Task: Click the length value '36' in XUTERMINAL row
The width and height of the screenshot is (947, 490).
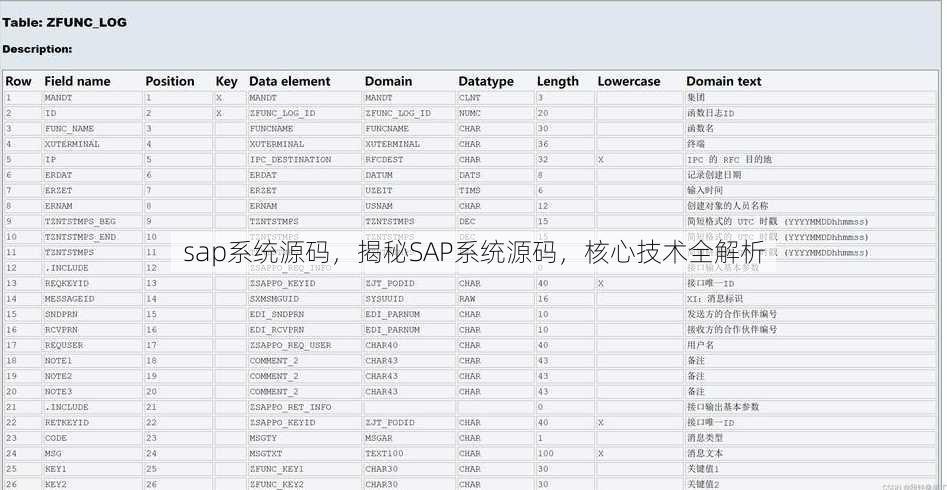Action: point(543,144)
